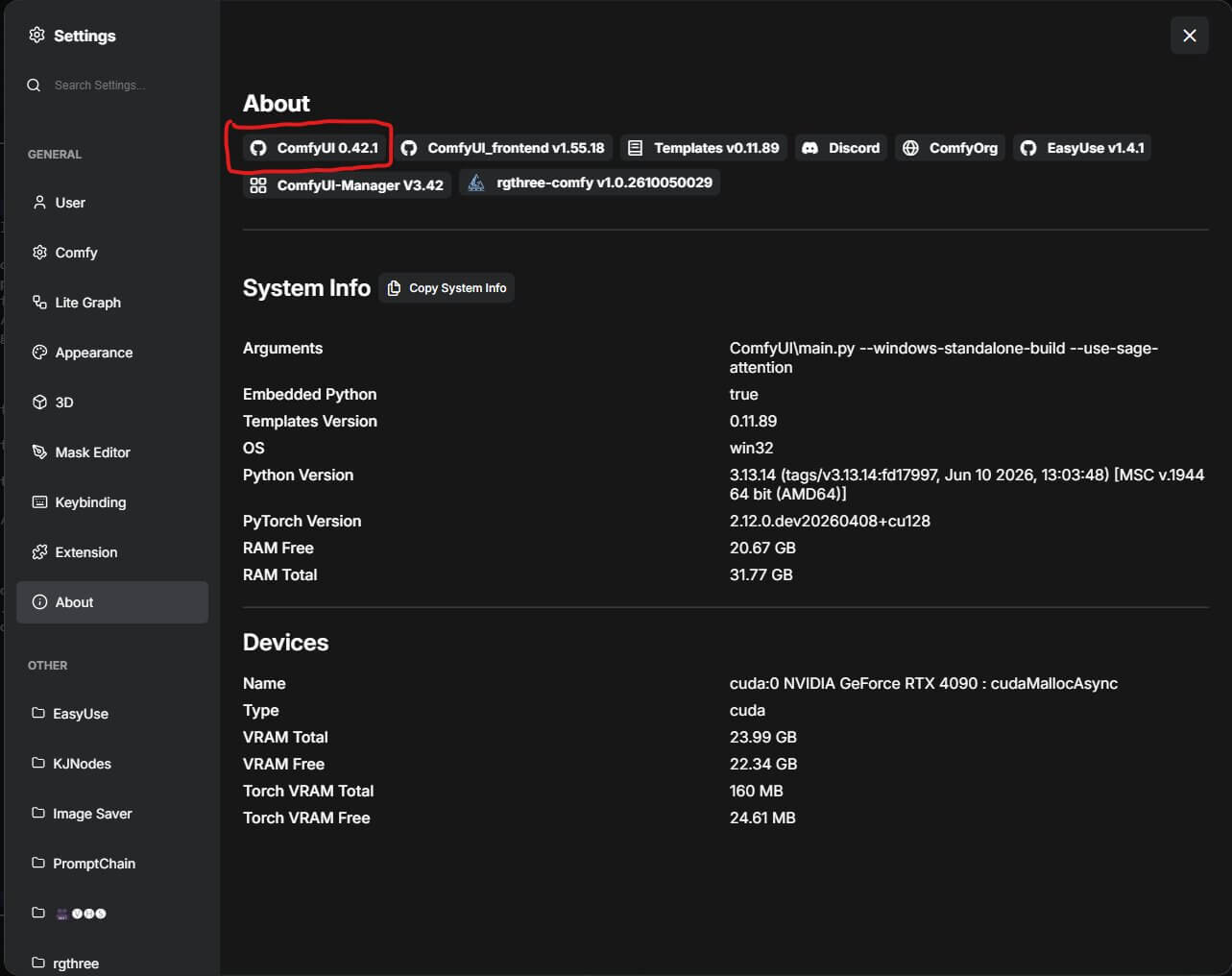Click the Extension puzzle icon

pyautogui.click(x=39, y=552)
